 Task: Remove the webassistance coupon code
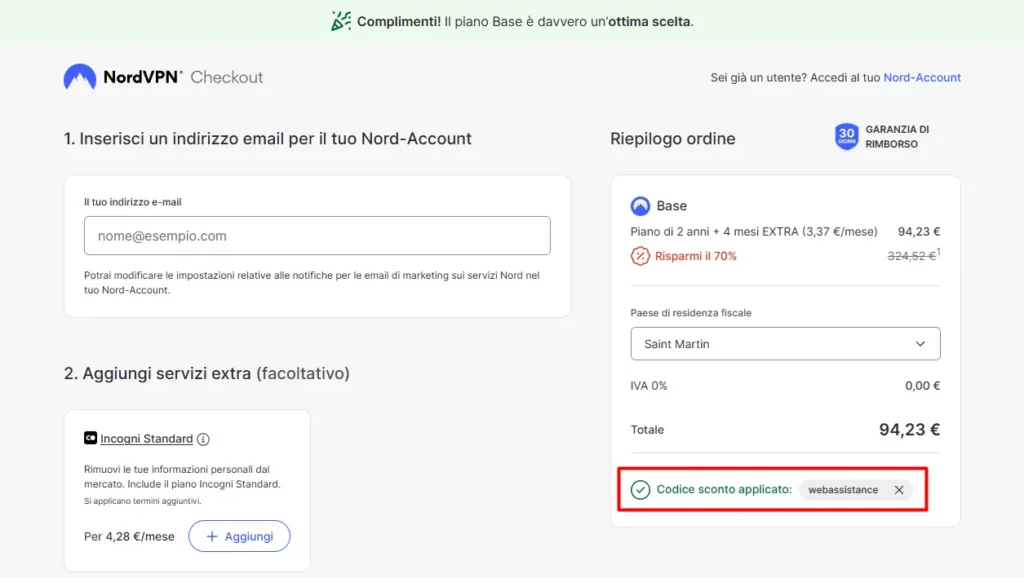(x=899, y=490)
